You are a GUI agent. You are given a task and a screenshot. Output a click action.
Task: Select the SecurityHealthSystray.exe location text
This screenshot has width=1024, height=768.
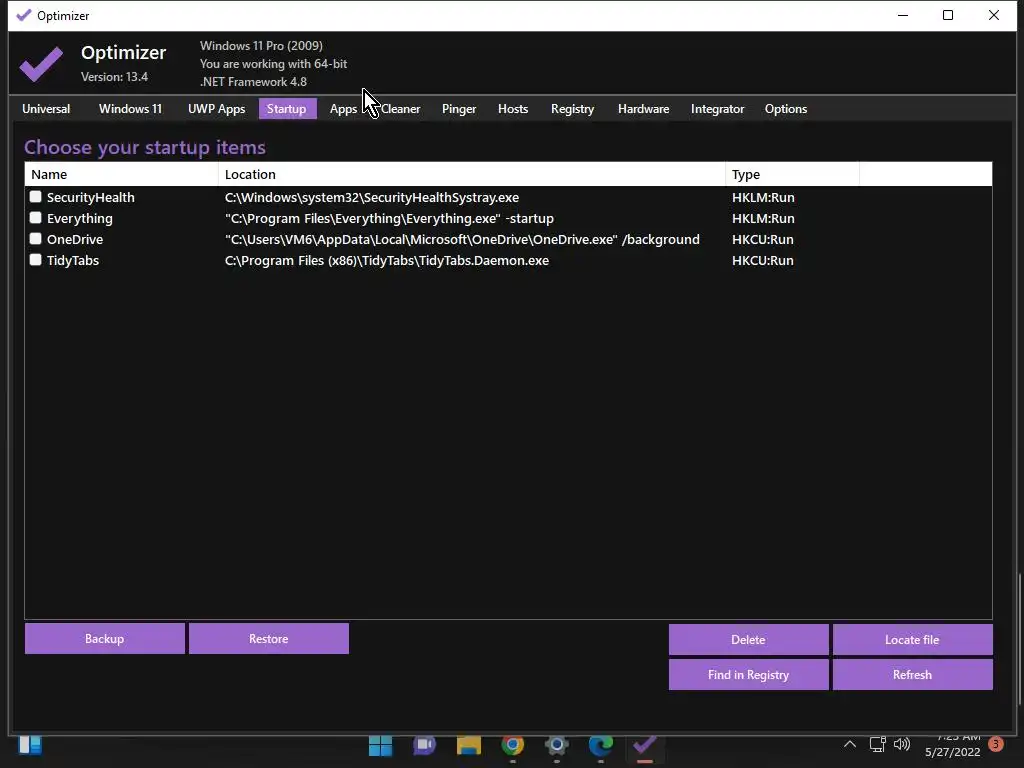(x=372, y=197)
